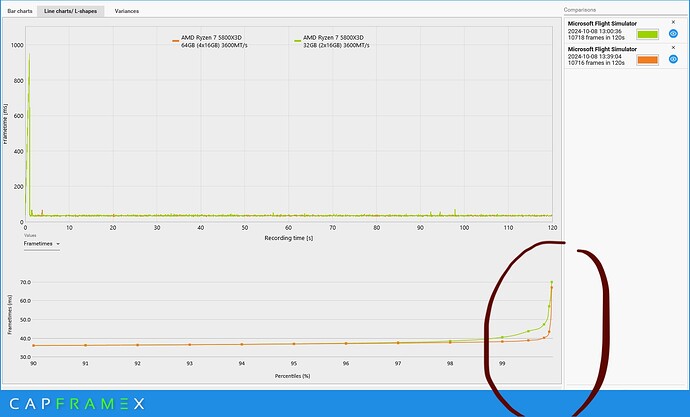The width and height of the screenshot is (690, 417).
Task: Open the Frametimes values dropdown
Action: [42, 244]
